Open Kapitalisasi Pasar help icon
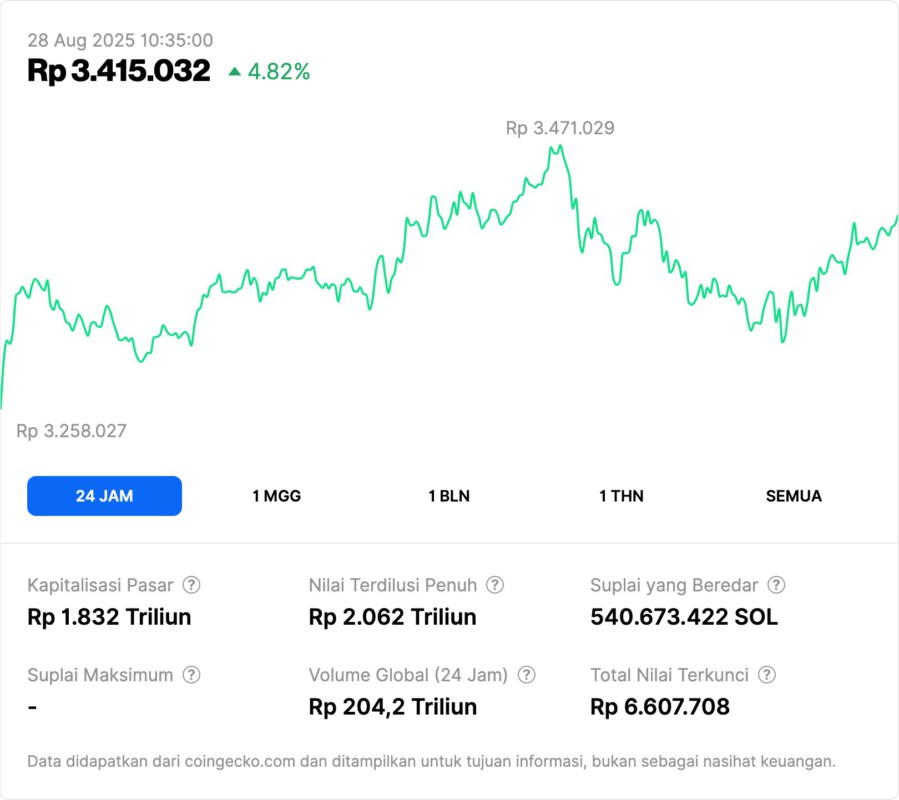 coord(191,585)
